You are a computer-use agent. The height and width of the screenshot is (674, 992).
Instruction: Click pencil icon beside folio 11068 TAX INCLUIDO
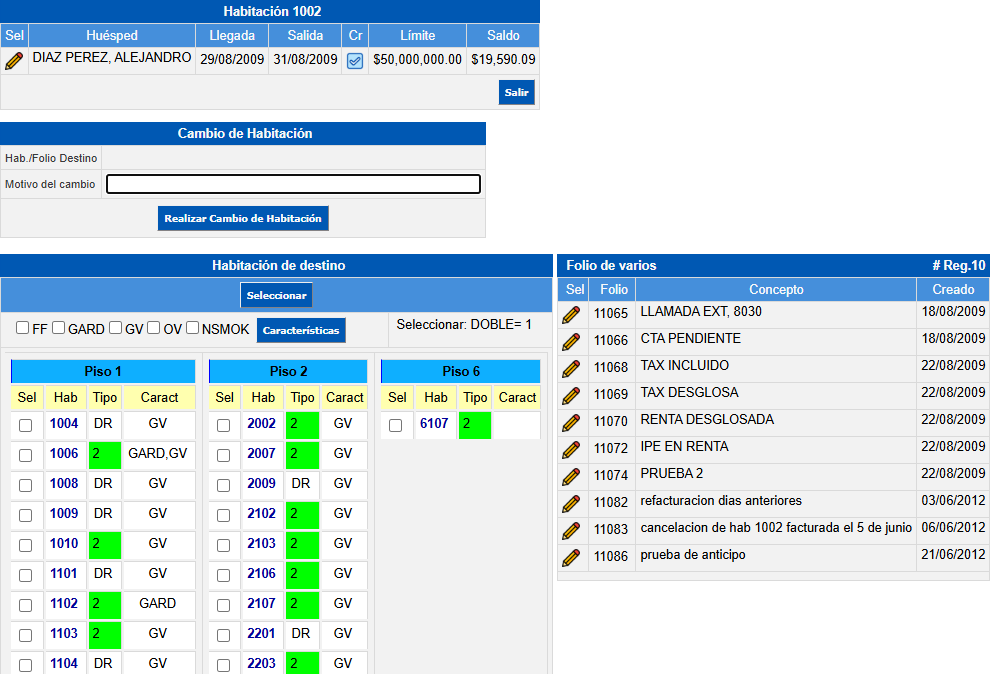point(571,369)
